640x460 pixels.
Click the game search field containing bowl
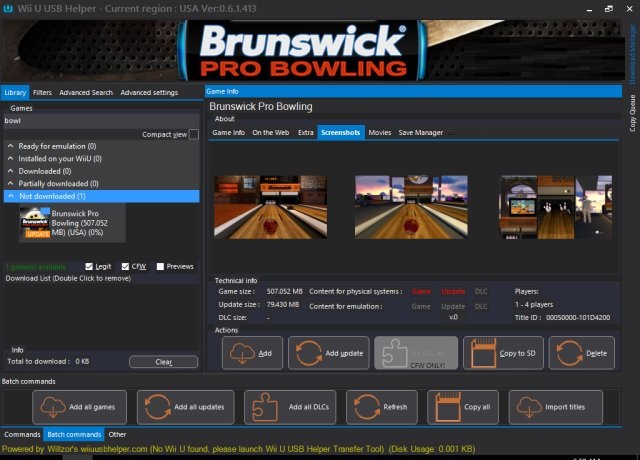click(101, 121)
